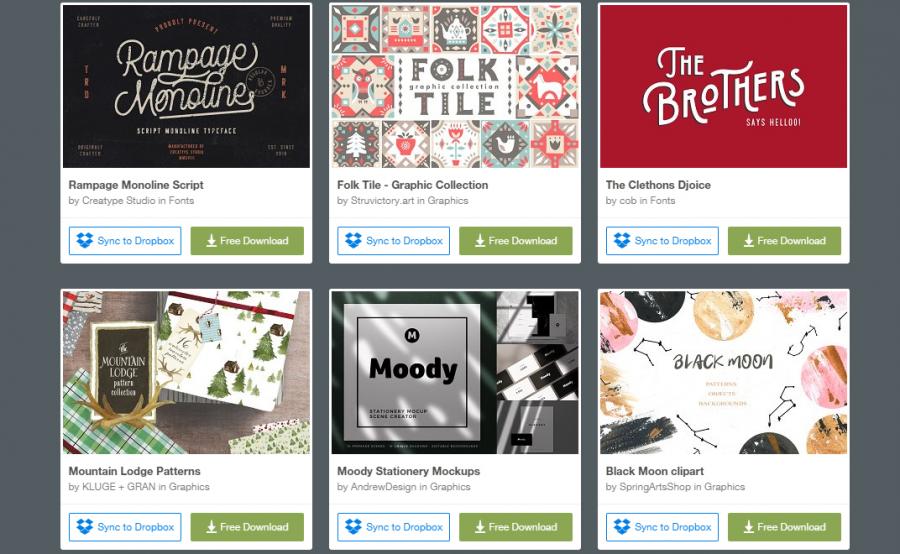This screenshot has width=900, height=554.
Task: Open the Moody Stationery Mockups title link
Action: (x=408, y=471)
